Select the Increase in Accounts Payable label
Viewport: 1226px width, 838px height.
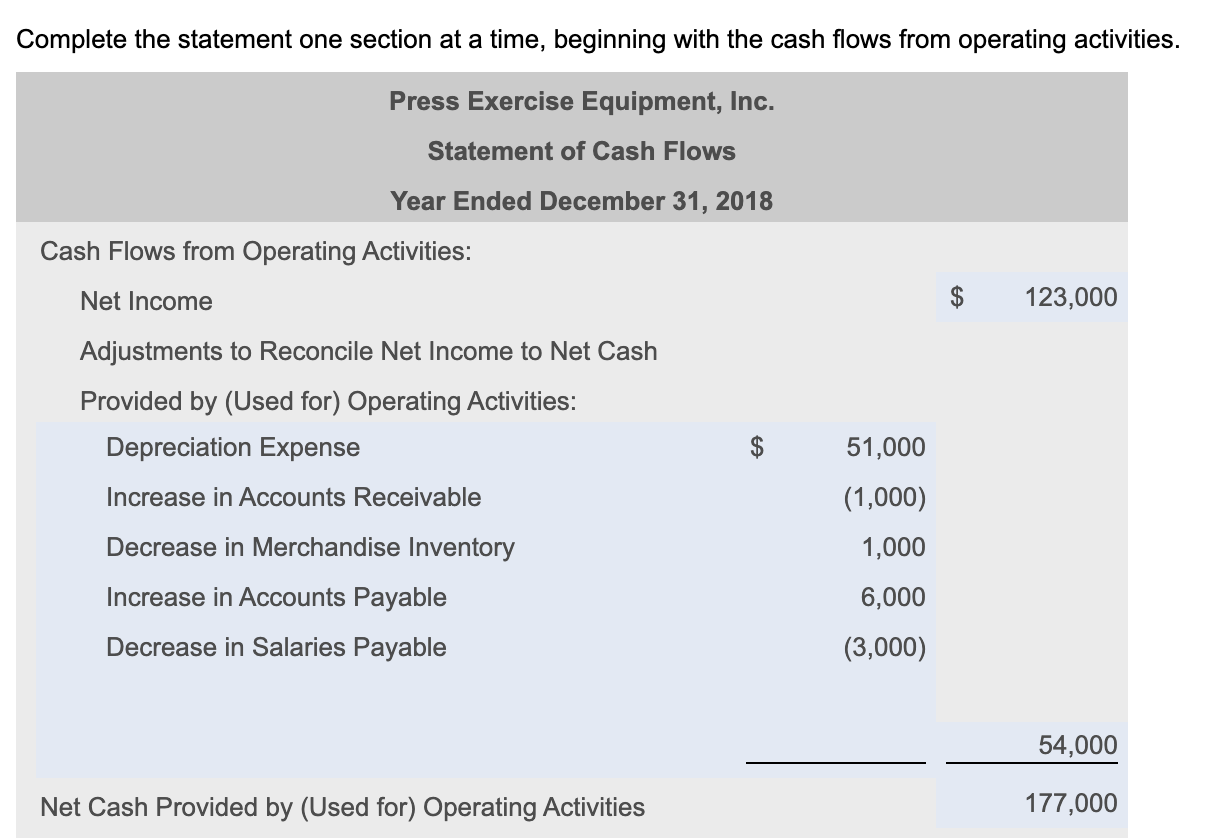click(x=276, y=597)
